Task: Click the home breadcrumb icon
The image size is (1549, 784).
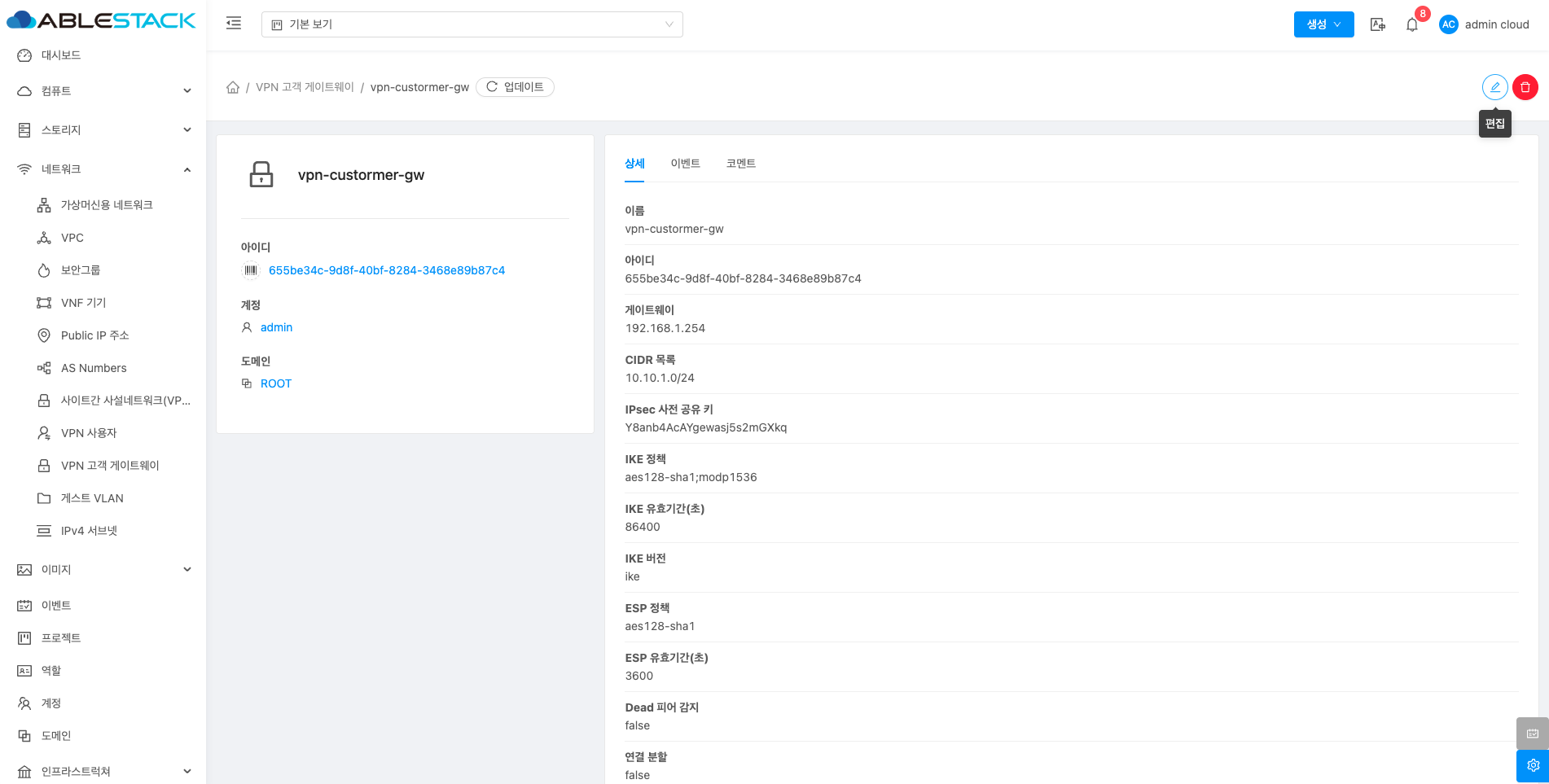Action: [233, 87]
